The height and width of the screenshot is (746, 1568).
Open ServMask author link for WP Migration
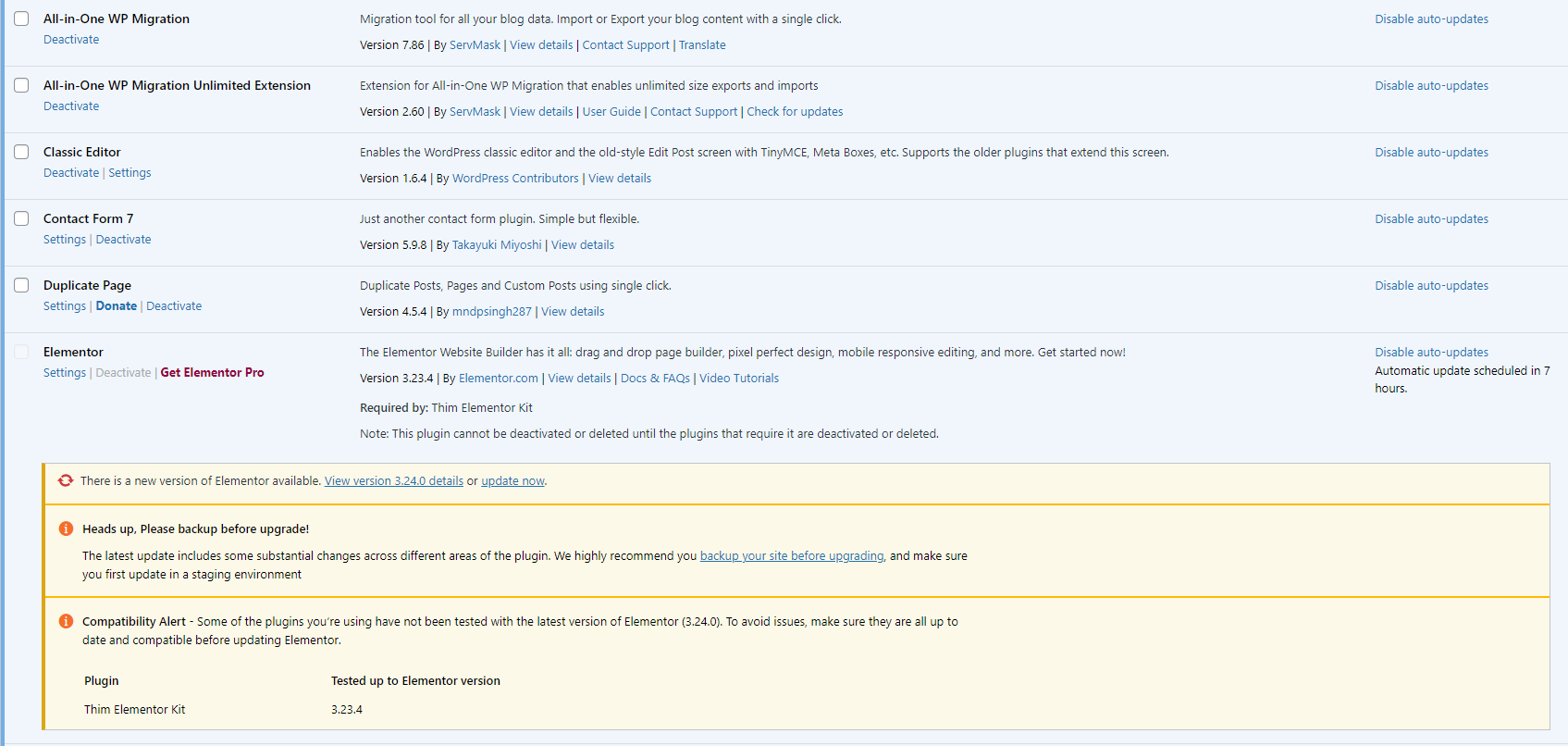pyautogui.click(x=475, y=45)
